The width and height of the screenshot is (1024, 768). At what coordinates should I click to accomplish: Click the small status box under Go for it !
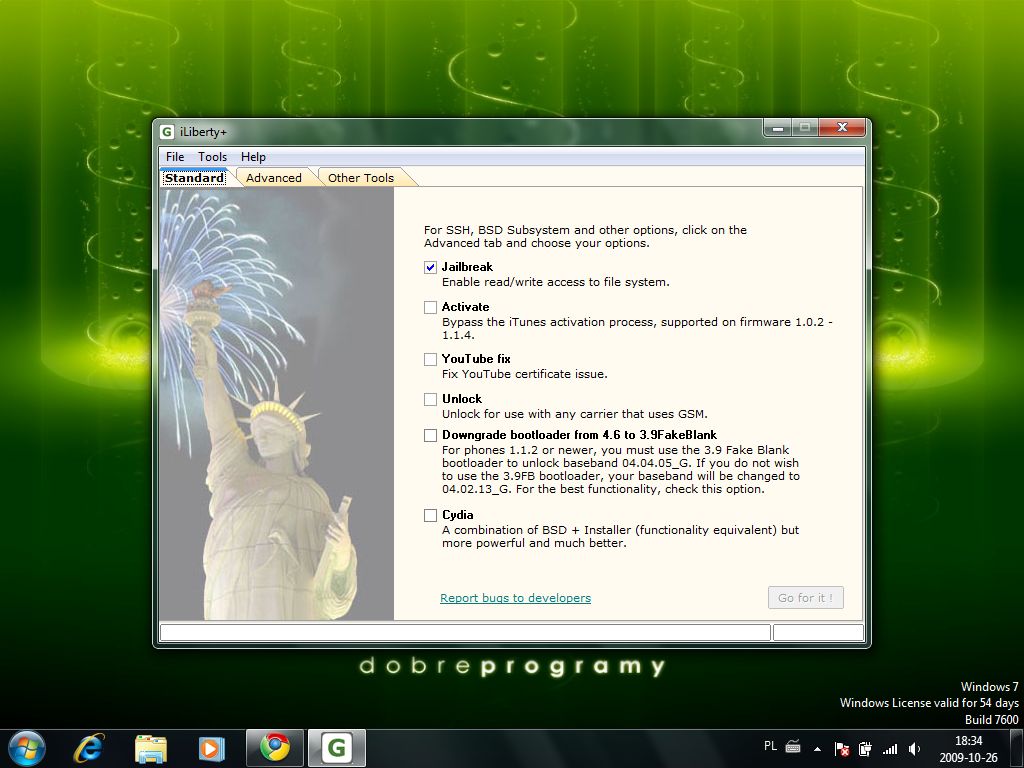click(x=818, y=632)
